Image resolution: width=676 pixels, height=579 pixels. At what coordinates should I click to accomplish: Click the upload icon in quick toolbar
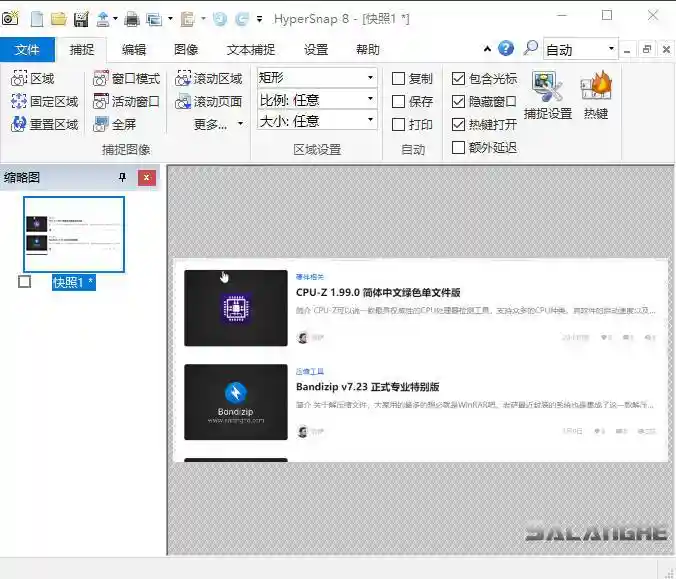103,19
